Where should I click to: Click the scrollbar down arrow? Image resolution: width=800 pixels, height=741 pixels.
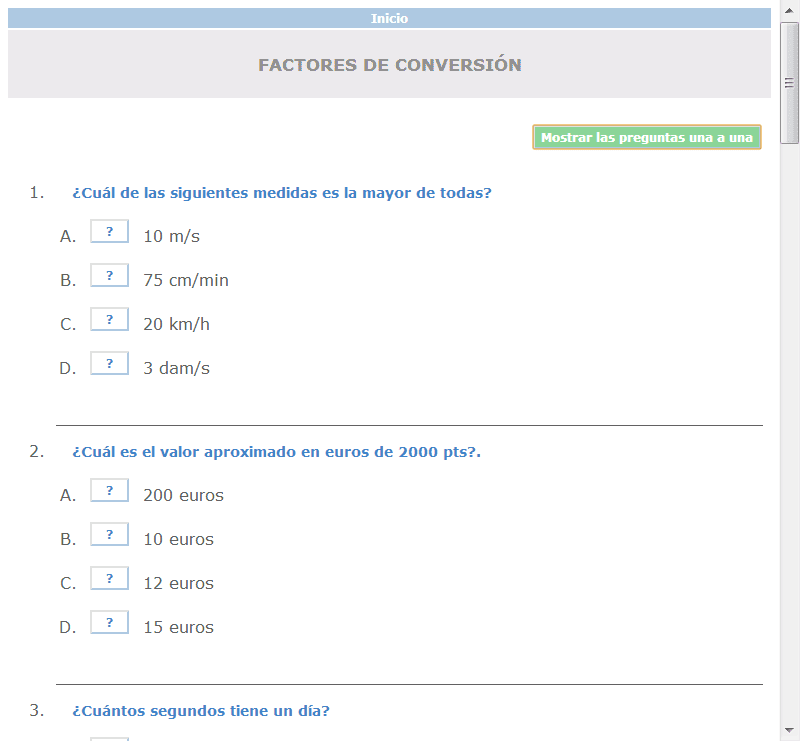(789, 730)
